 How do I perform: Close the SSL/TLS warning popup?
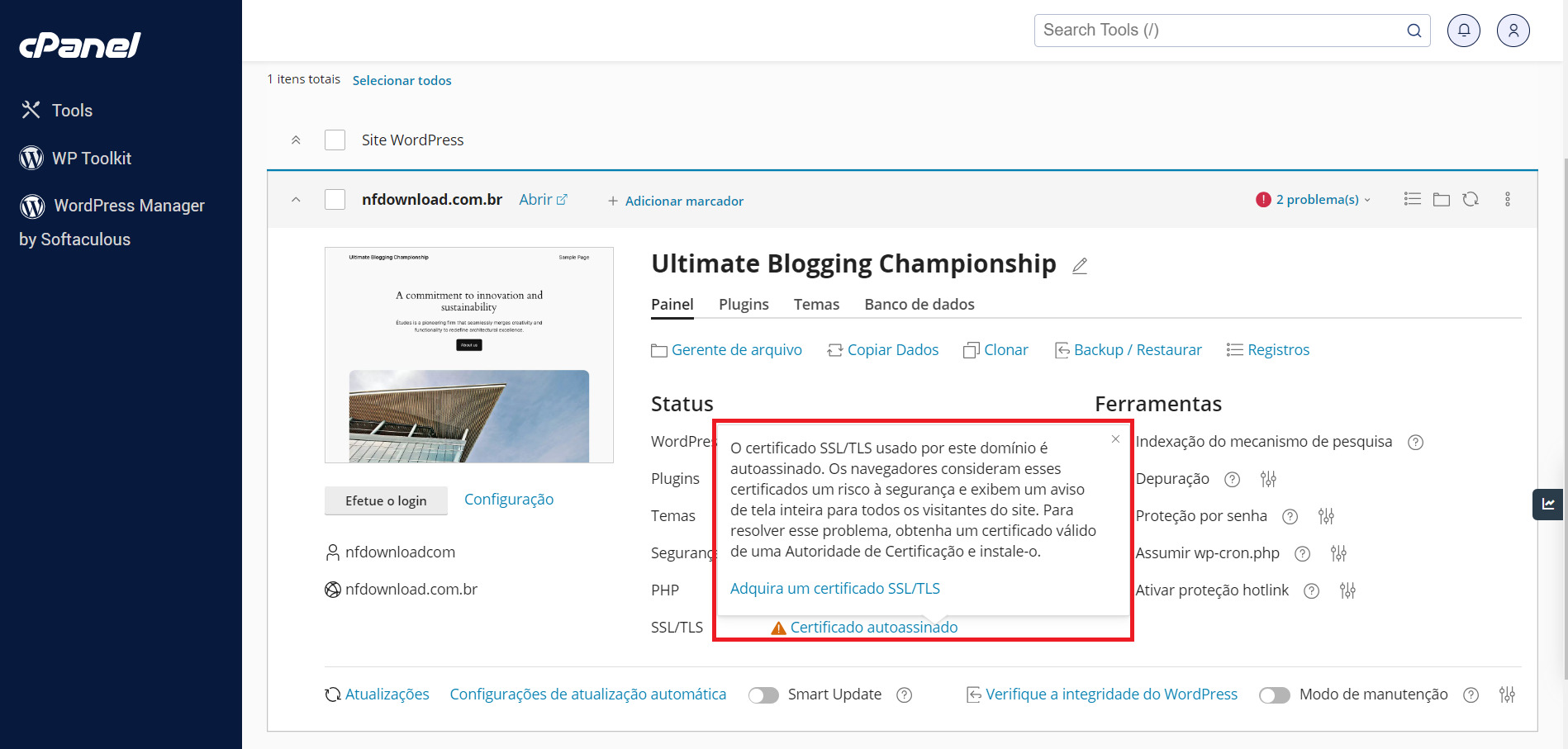[1115, 438]
